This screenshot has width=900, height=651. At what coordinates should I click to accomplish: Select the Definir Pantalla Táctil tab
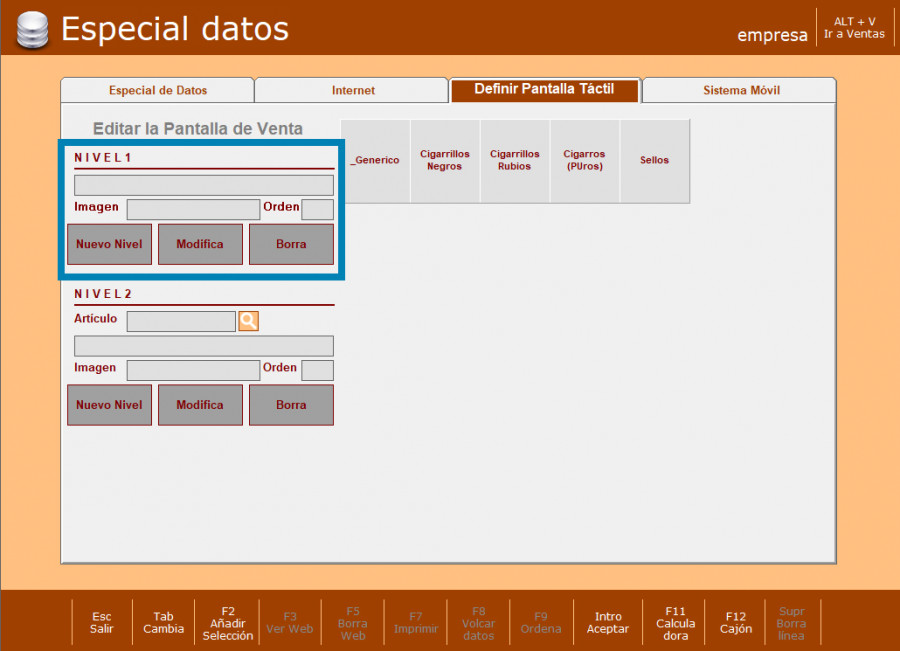click(x=543, y=90)
